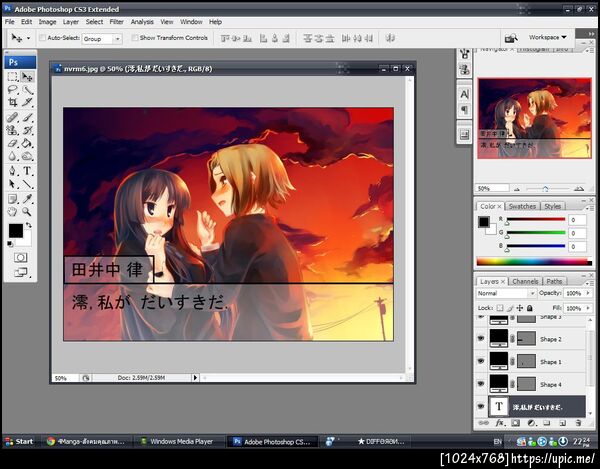Select the Path Selection tool
The height and width of the screenshot is (469, 600).
click(x=13, y=184)
